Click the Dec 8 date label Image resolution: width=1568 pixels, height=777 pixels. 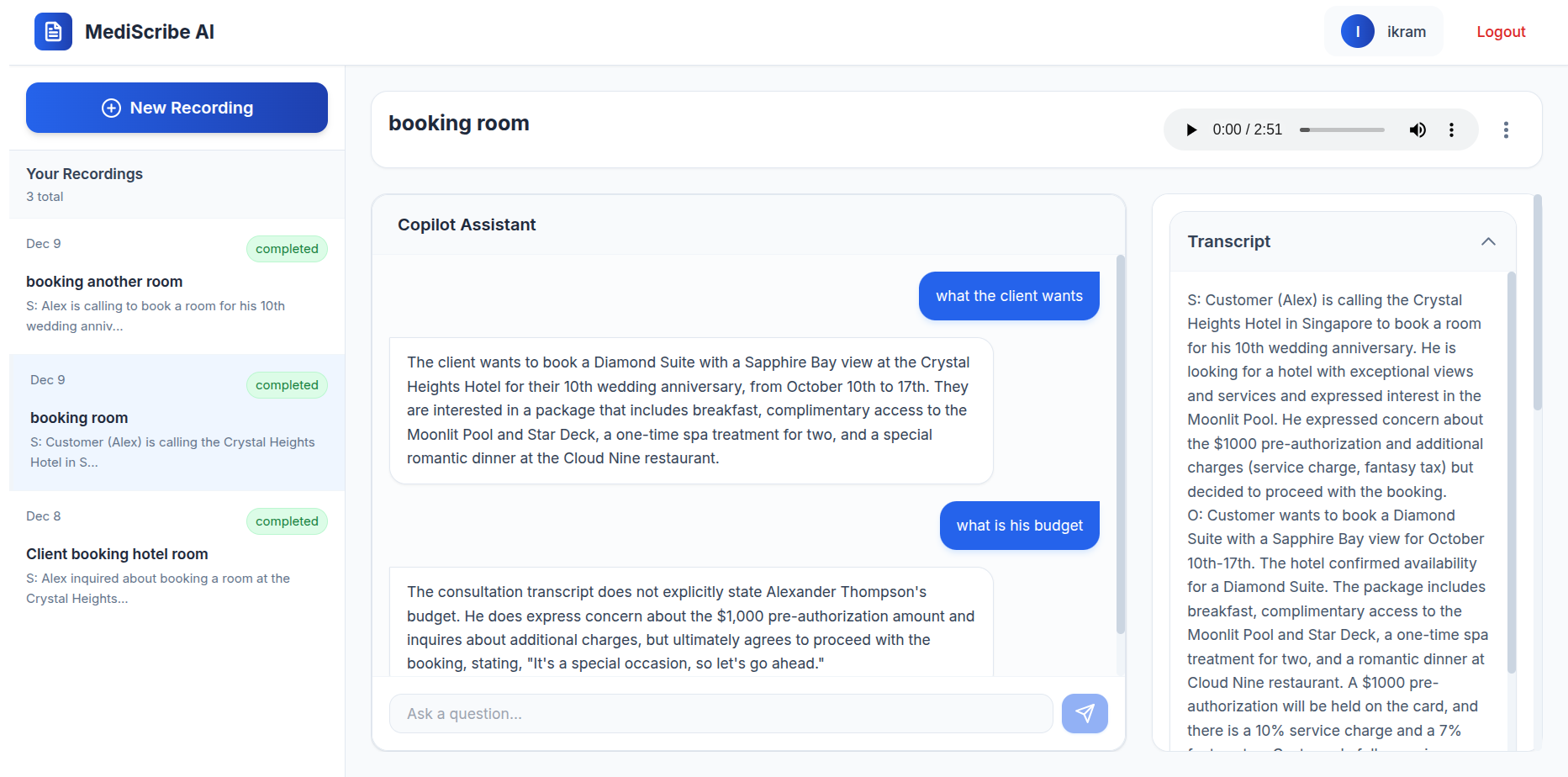pyautogui.click(x=44, y=516)
